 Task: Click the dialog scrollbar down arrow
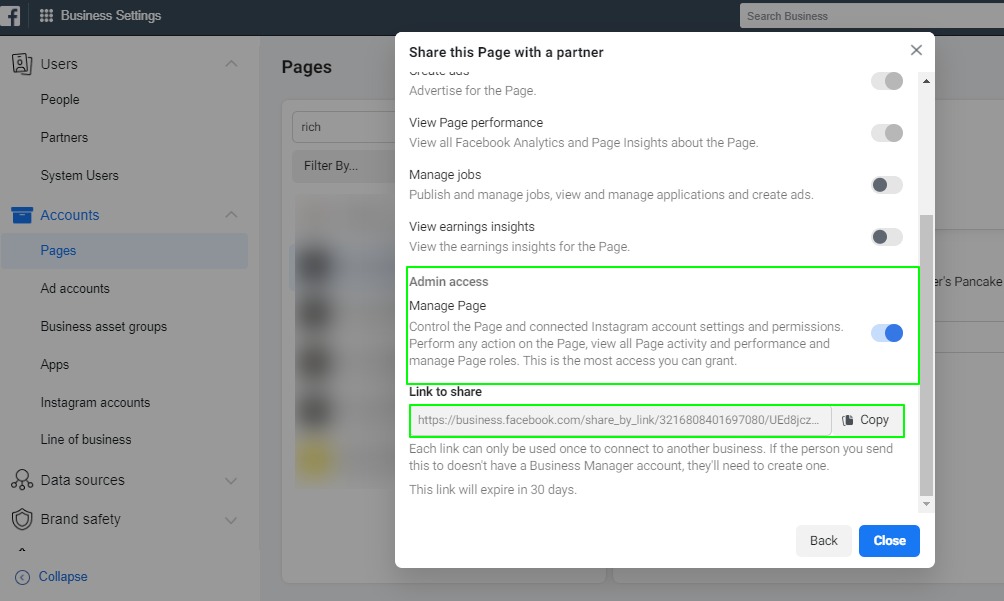click(926, 504)
